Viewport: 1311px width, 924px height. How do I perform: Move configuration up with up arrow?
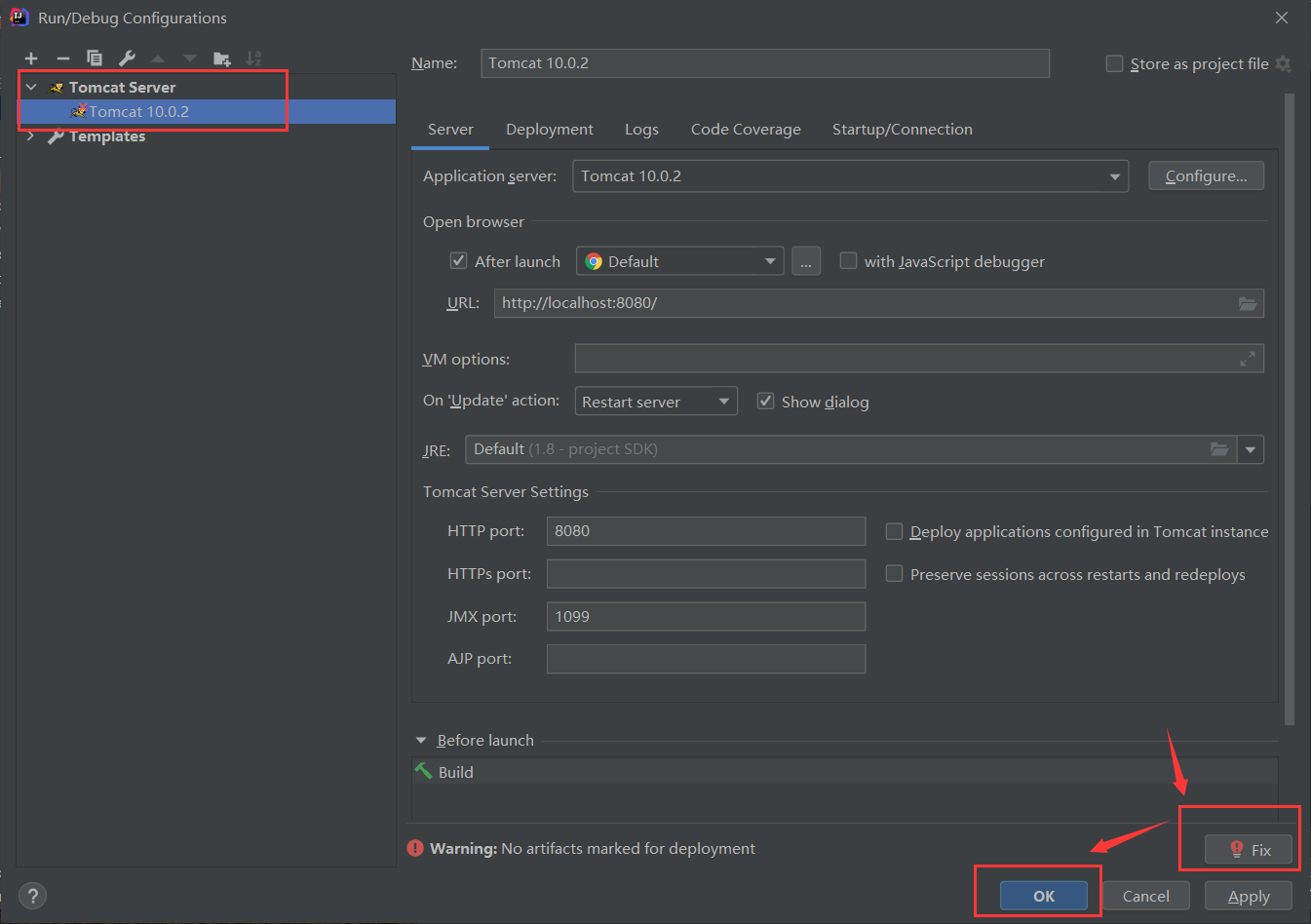[158, 58]
